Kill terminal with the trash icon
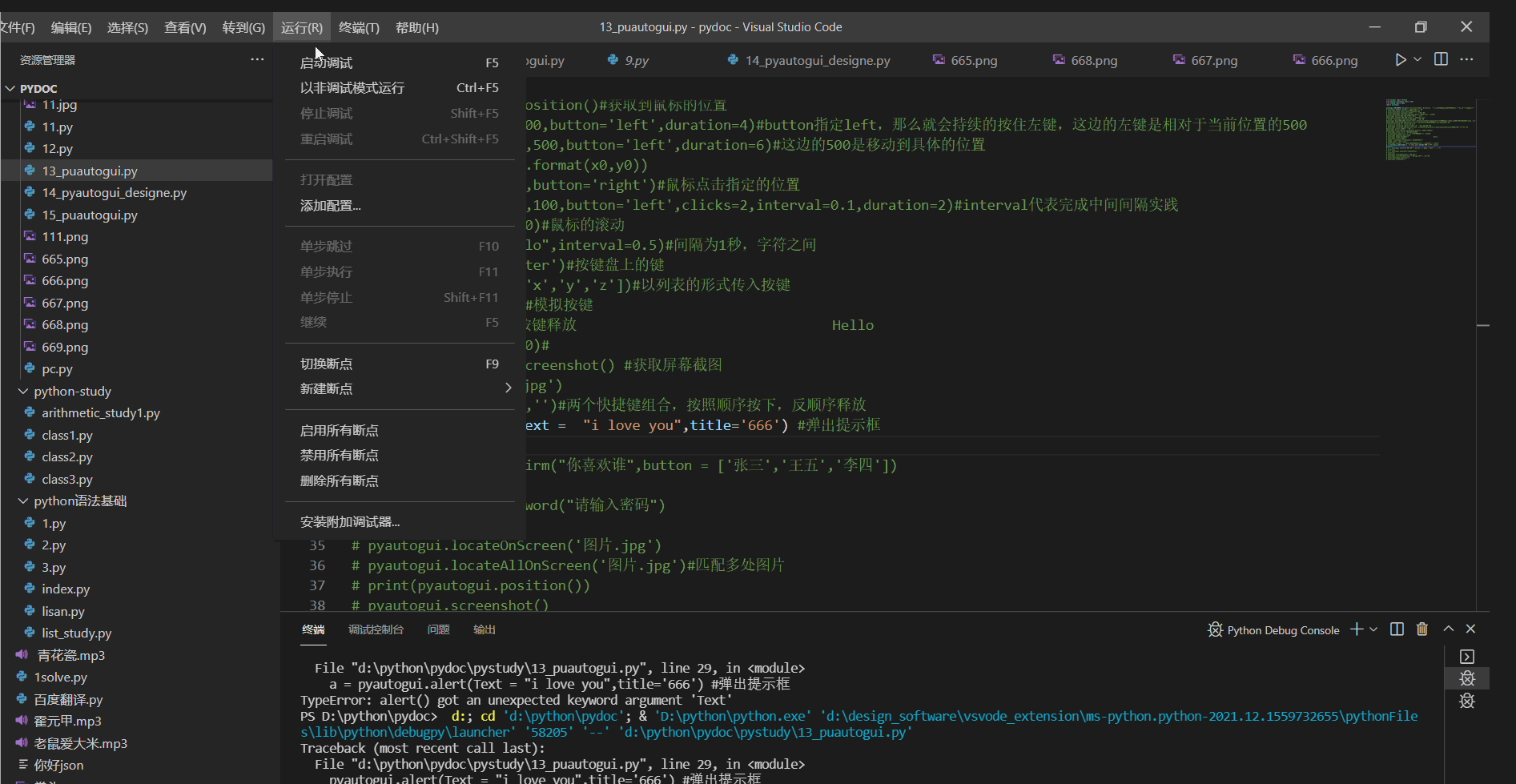 tap(1422, 629)
